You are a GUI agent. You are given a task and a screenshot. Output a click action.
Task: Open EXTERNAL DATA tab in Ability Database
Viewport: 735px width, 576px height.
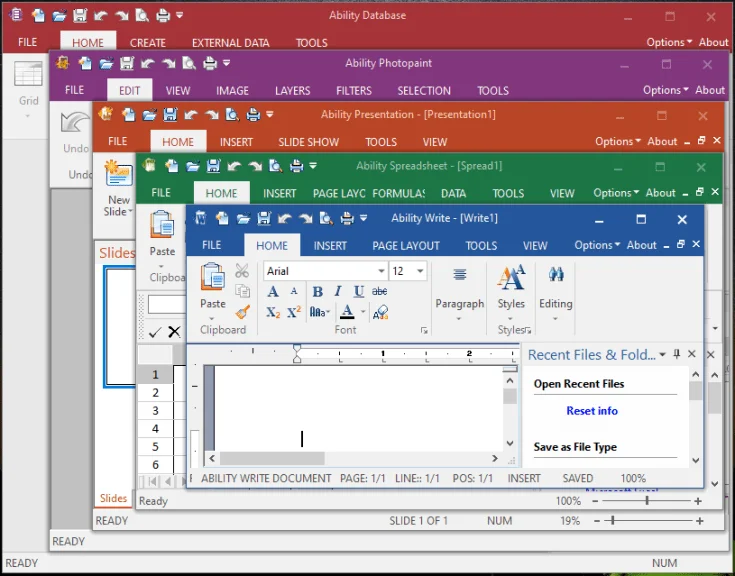231,43
